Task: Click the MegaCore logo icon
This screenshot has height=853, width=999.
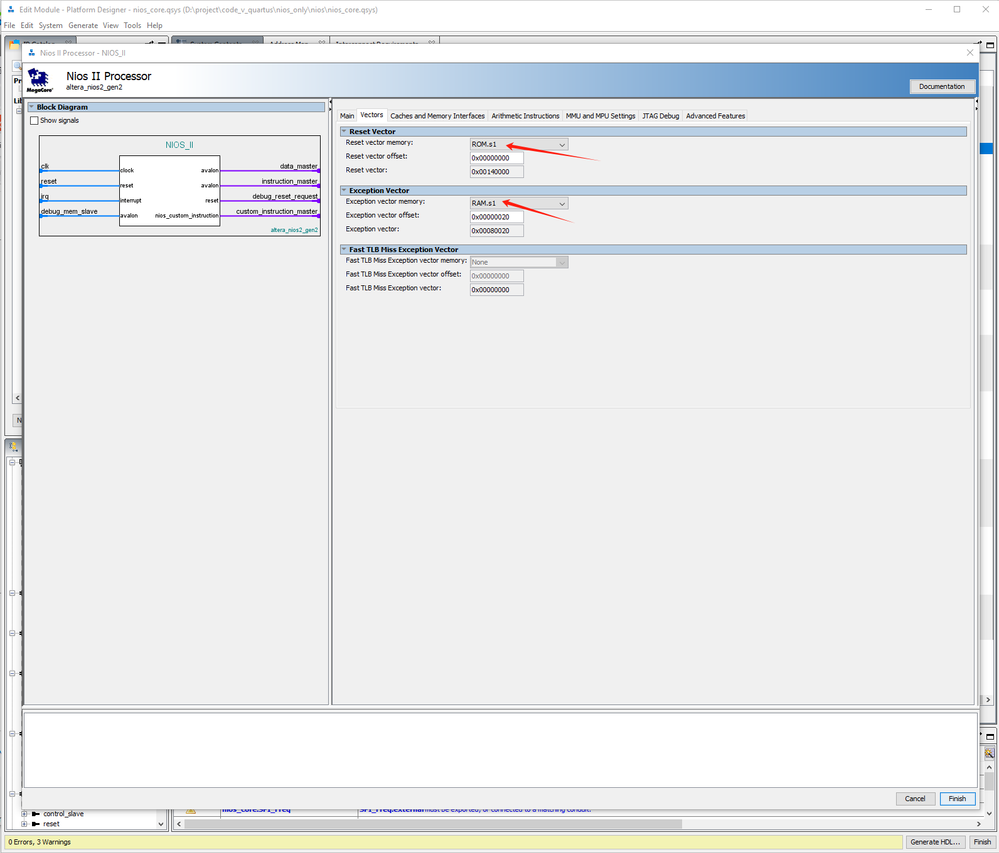Action: [x=40, y=81]
